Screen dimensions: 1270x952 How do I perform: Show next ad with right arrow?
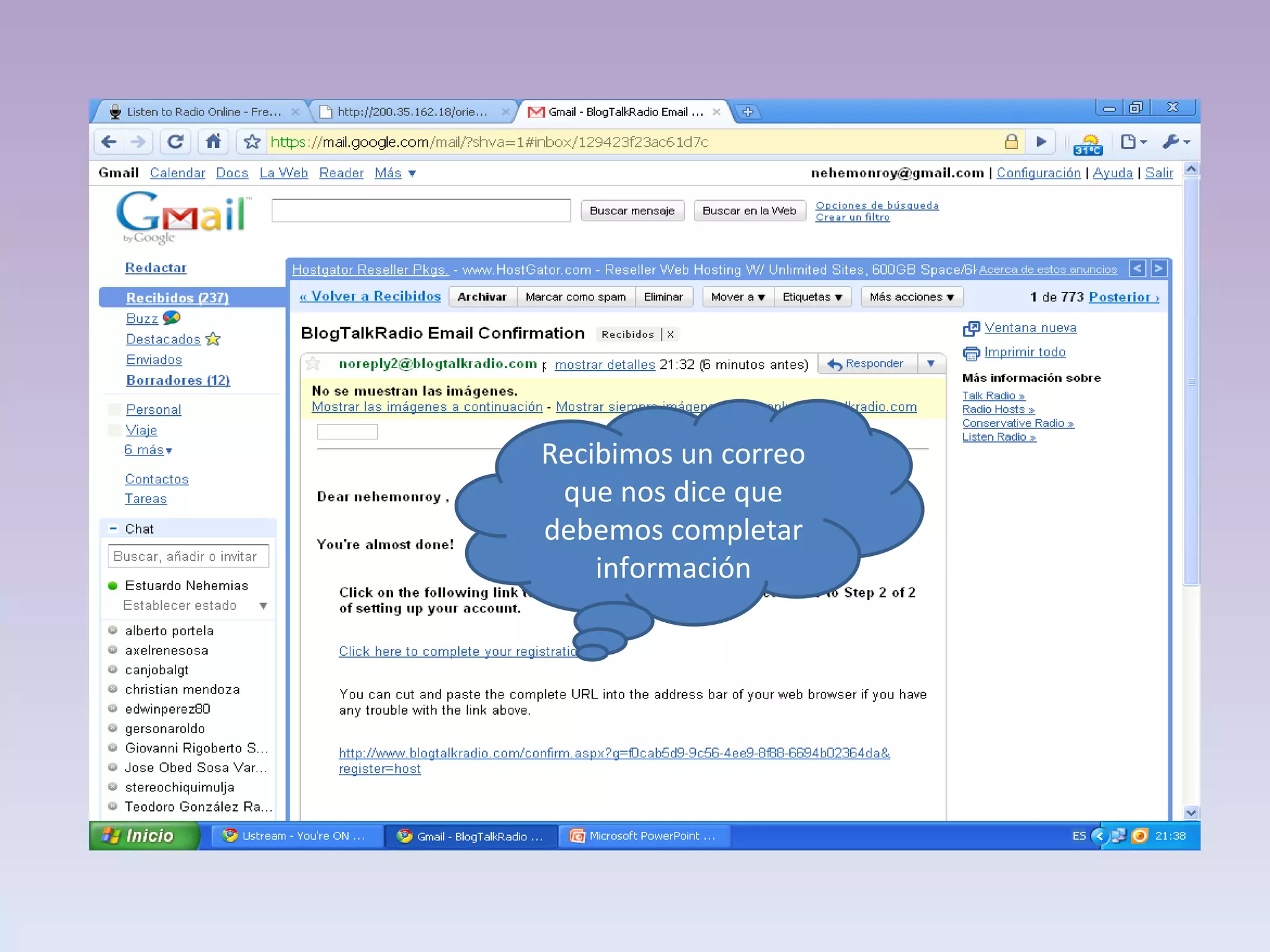tap(1158, 268)
